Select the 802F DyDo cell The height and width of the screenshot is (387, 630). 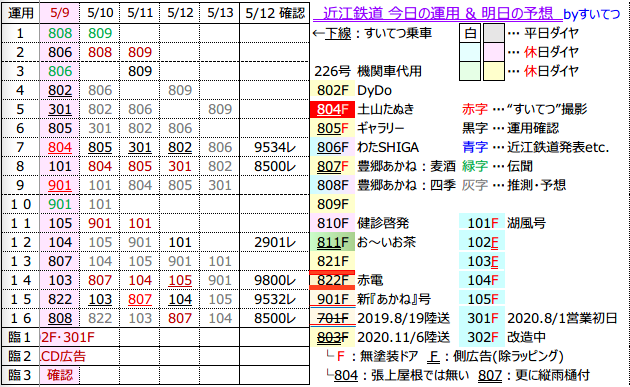[x=332, y=90]
